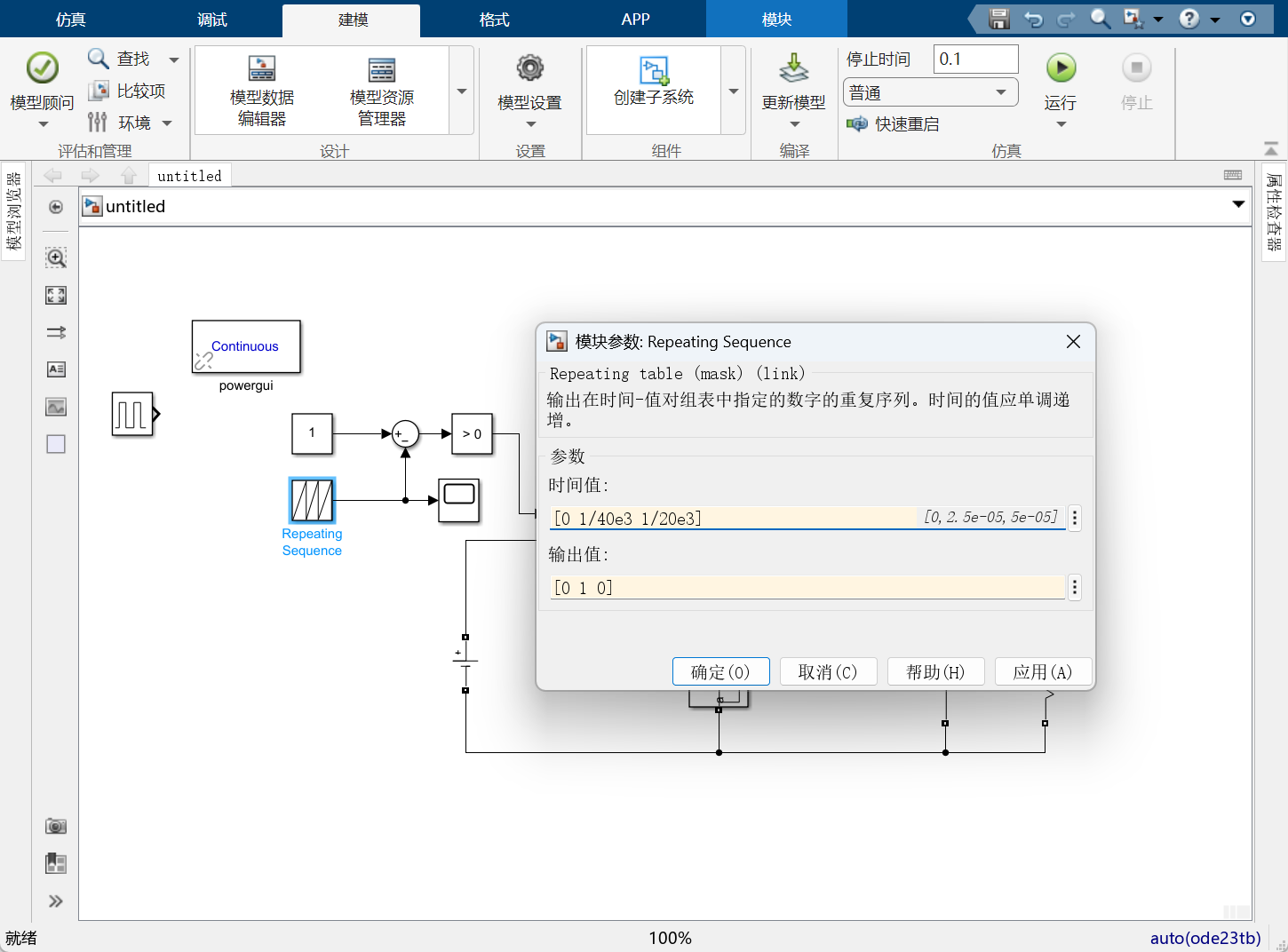Click the search magnifier in top bar
This screenshot has width=1288, height=952.
pyautogui.click(x=1100, y=19)
